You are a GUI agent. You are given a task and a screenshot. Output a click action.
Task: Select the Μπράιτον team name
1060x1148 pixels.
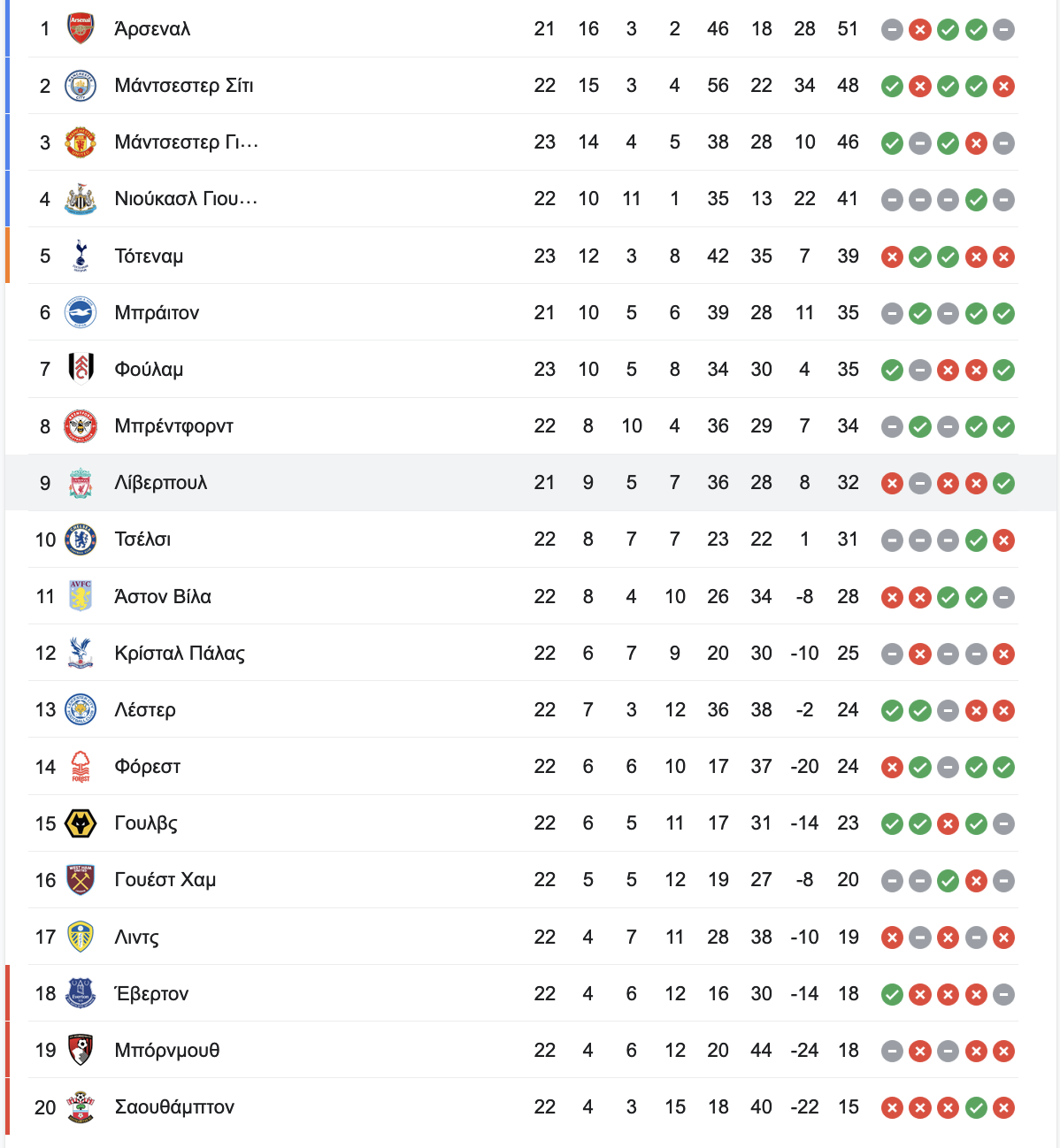tap(157, 312)
